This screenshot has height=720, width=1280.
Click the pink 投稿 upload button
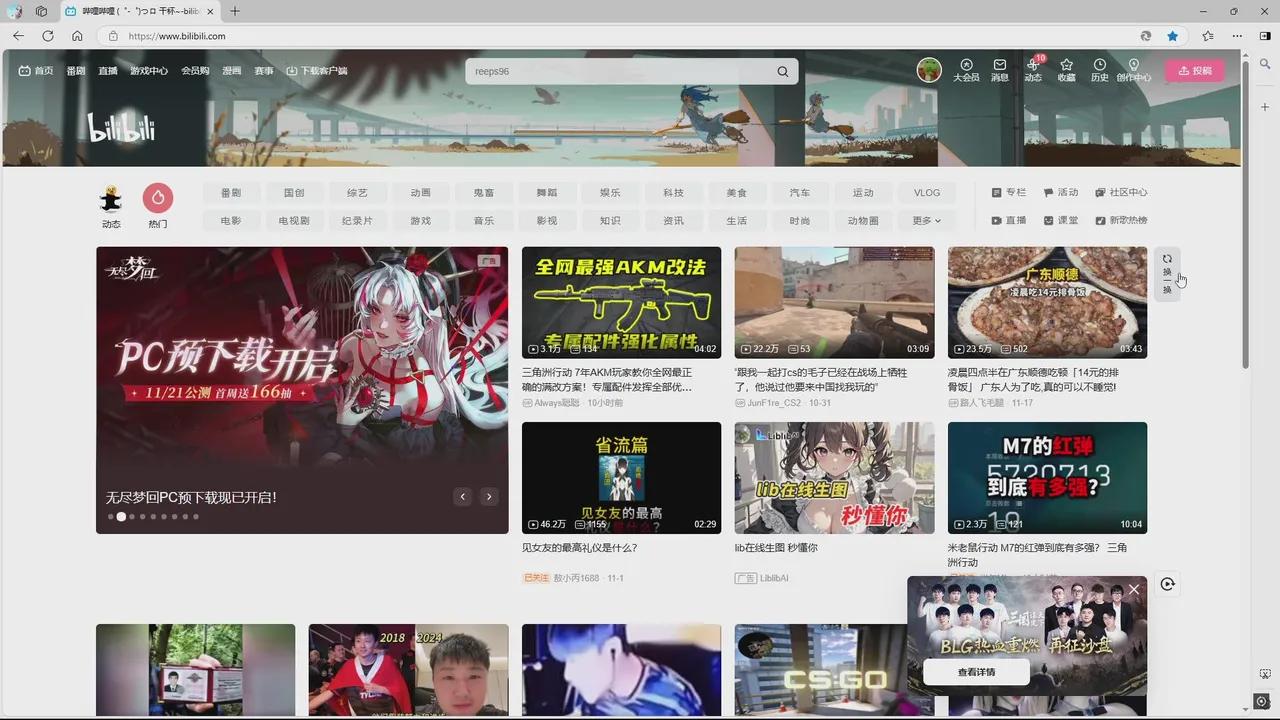[1195, 70]
